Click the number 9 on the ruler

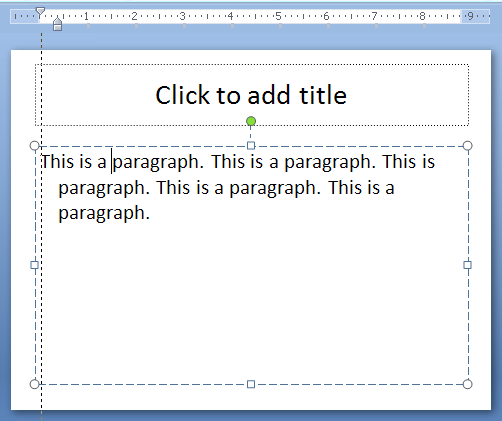pyautogui.click(x=470, y=16)
